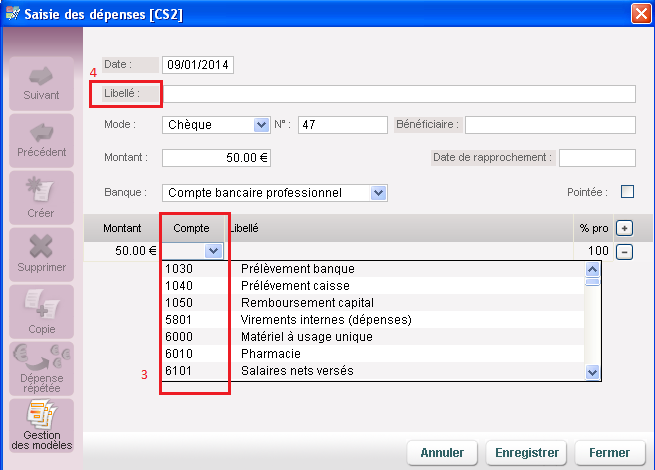655x470 pixels.
Task: Toggle the Compte dropdown arrow in the row
Action: (x=213, y=251)
